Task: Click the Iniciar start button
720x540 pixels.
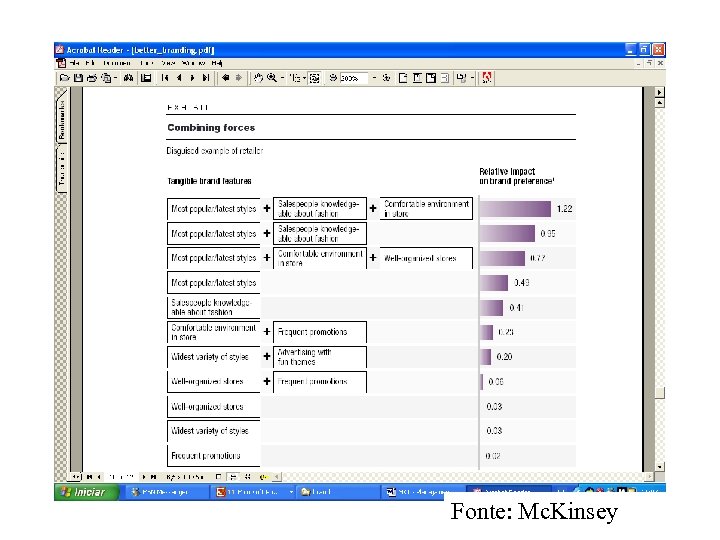Action: tap(86, 492)
